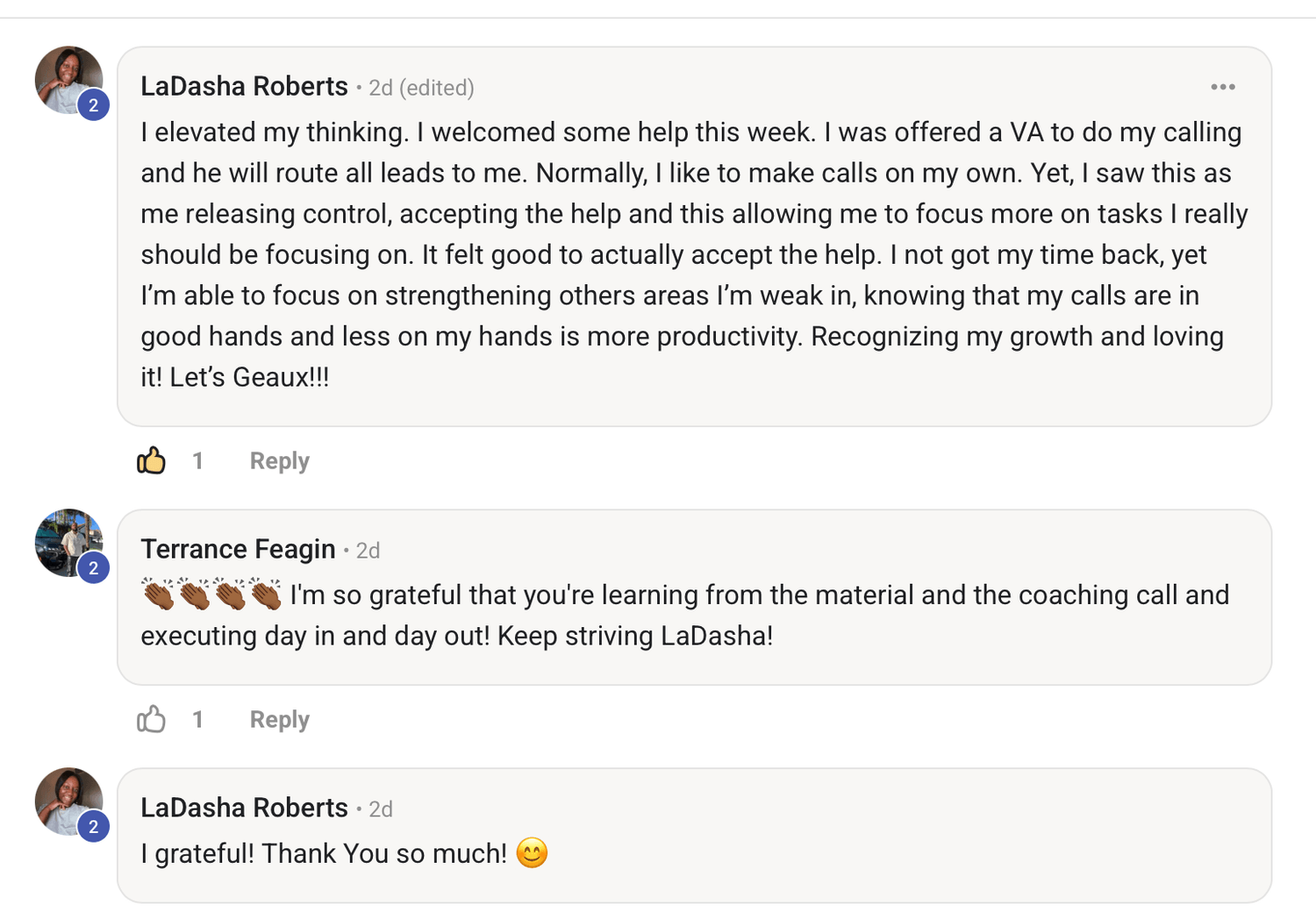
Task: Open Terrance Feagin's profile picture
Action: 65,539
